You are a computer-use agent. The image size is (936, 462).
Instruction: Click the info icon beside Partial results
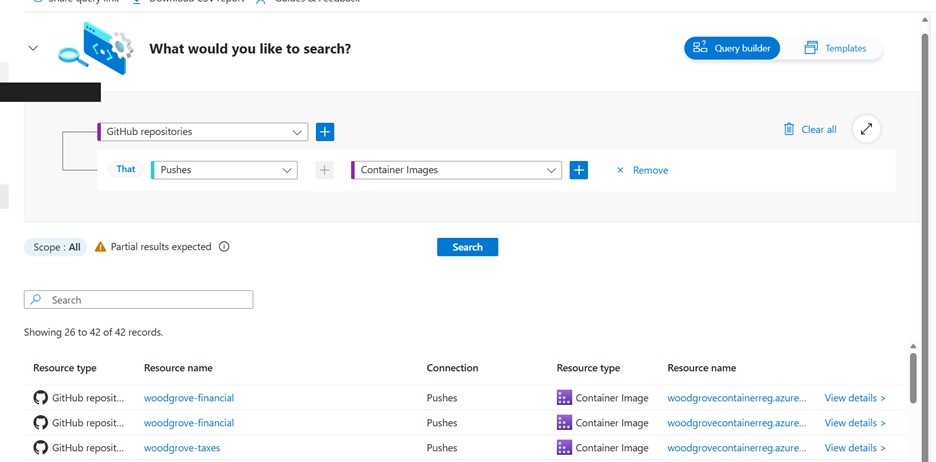(224, 247)
